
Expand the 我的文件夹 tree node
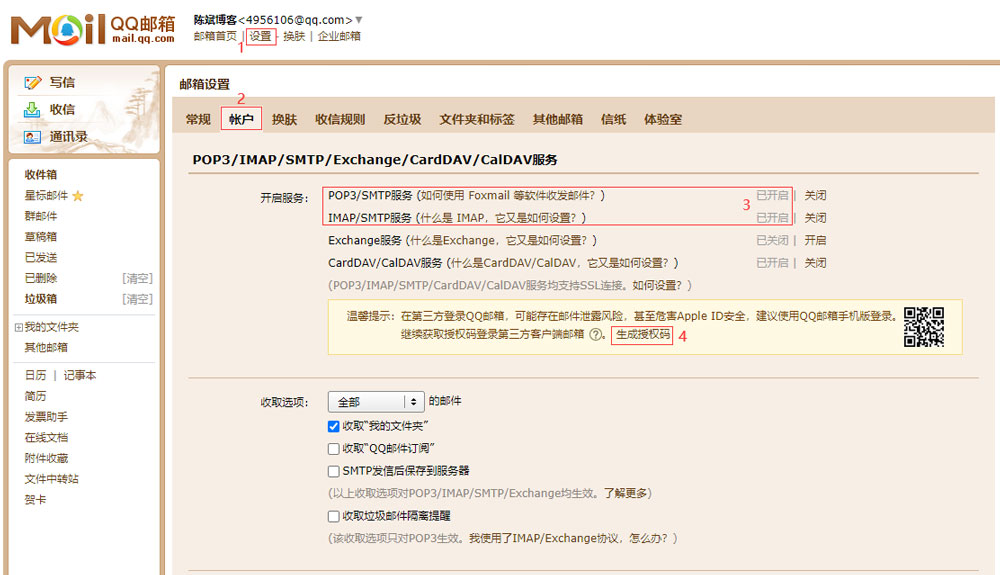[18, 327]
